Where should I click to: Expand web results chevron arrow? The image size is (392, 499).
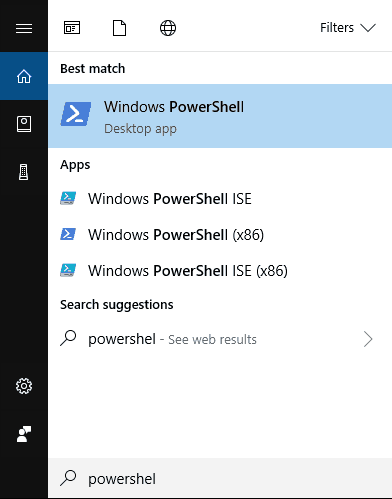coord(368,339)
